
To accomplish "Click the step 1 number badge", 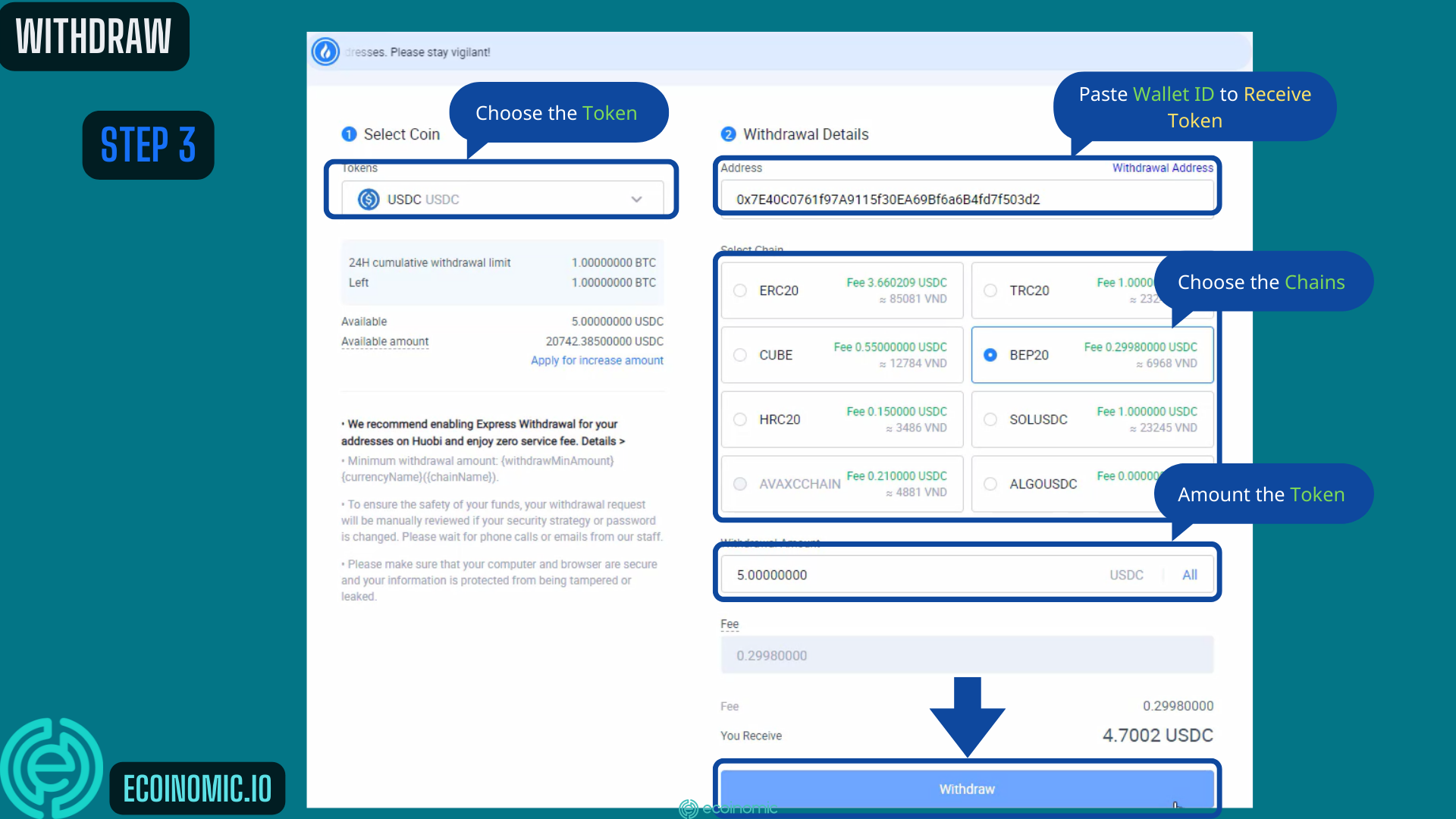I will pos(349,134).
